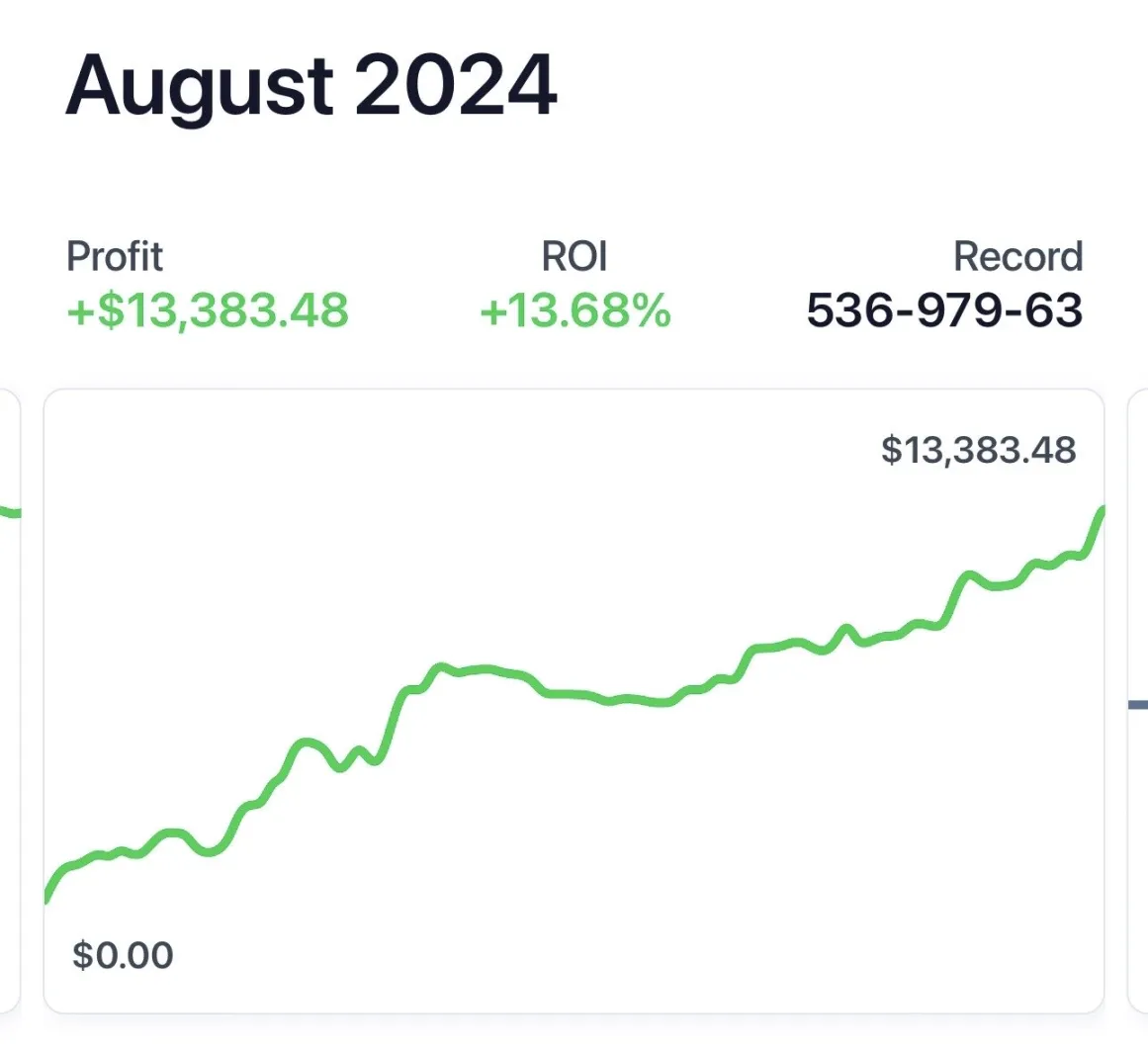This screenshot has width=1148, height=1051.
Task: Click the Profit column label
Action: point(115,256)
